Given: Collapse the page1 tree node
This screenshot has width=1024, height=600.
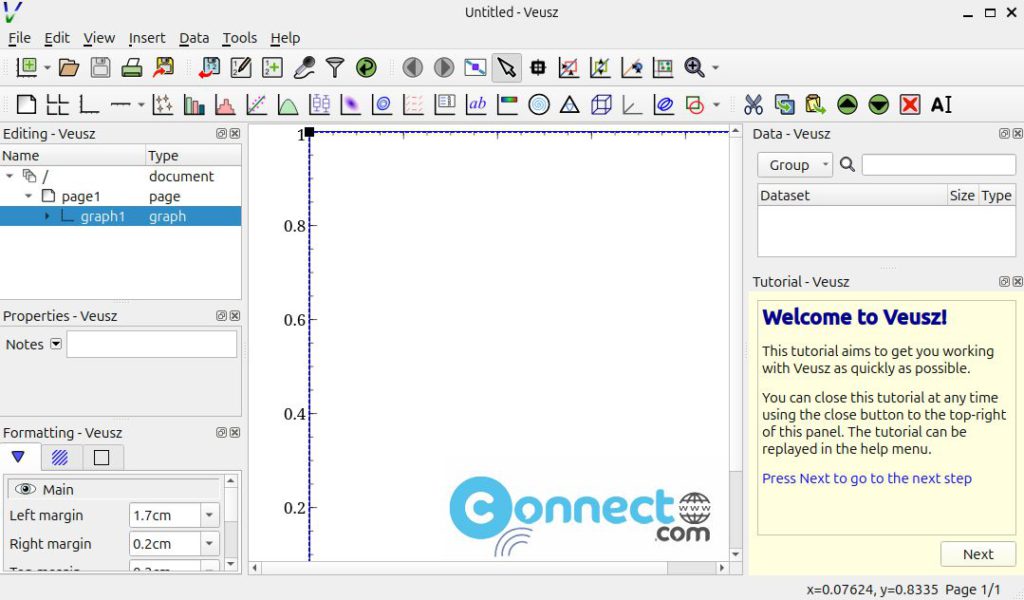Looking at the screenshot, I should (29, 196).
